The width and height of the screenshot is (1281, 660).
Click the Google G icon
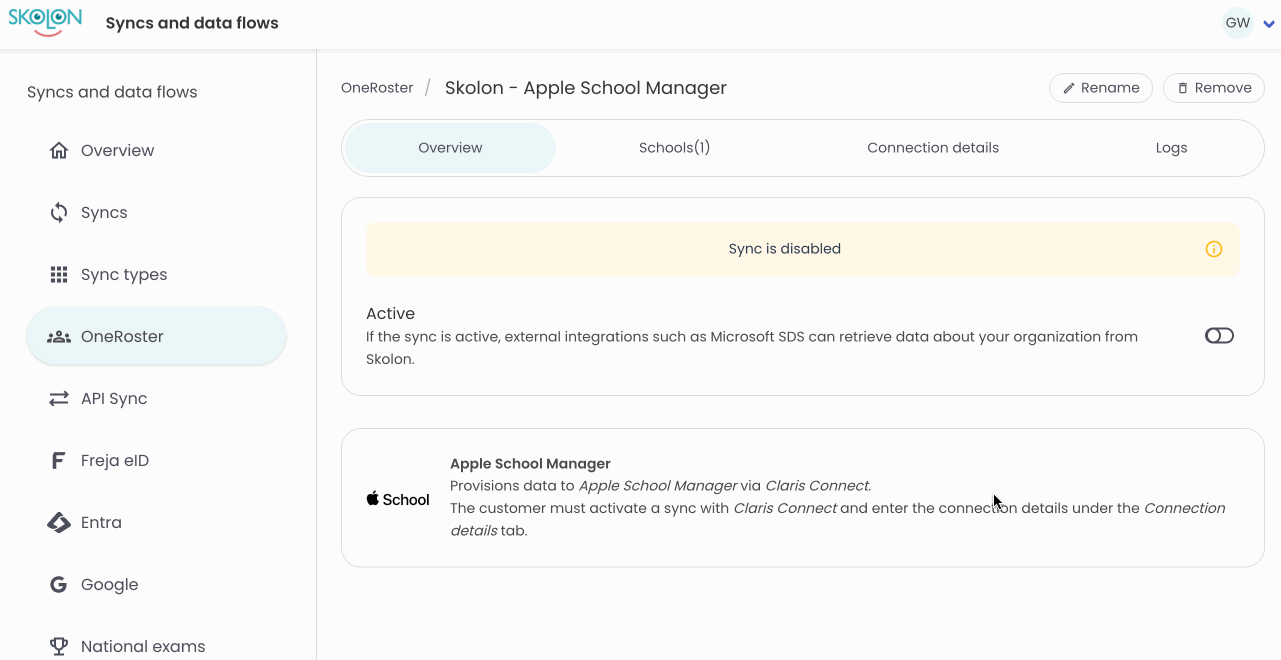(x=59, y=585)
